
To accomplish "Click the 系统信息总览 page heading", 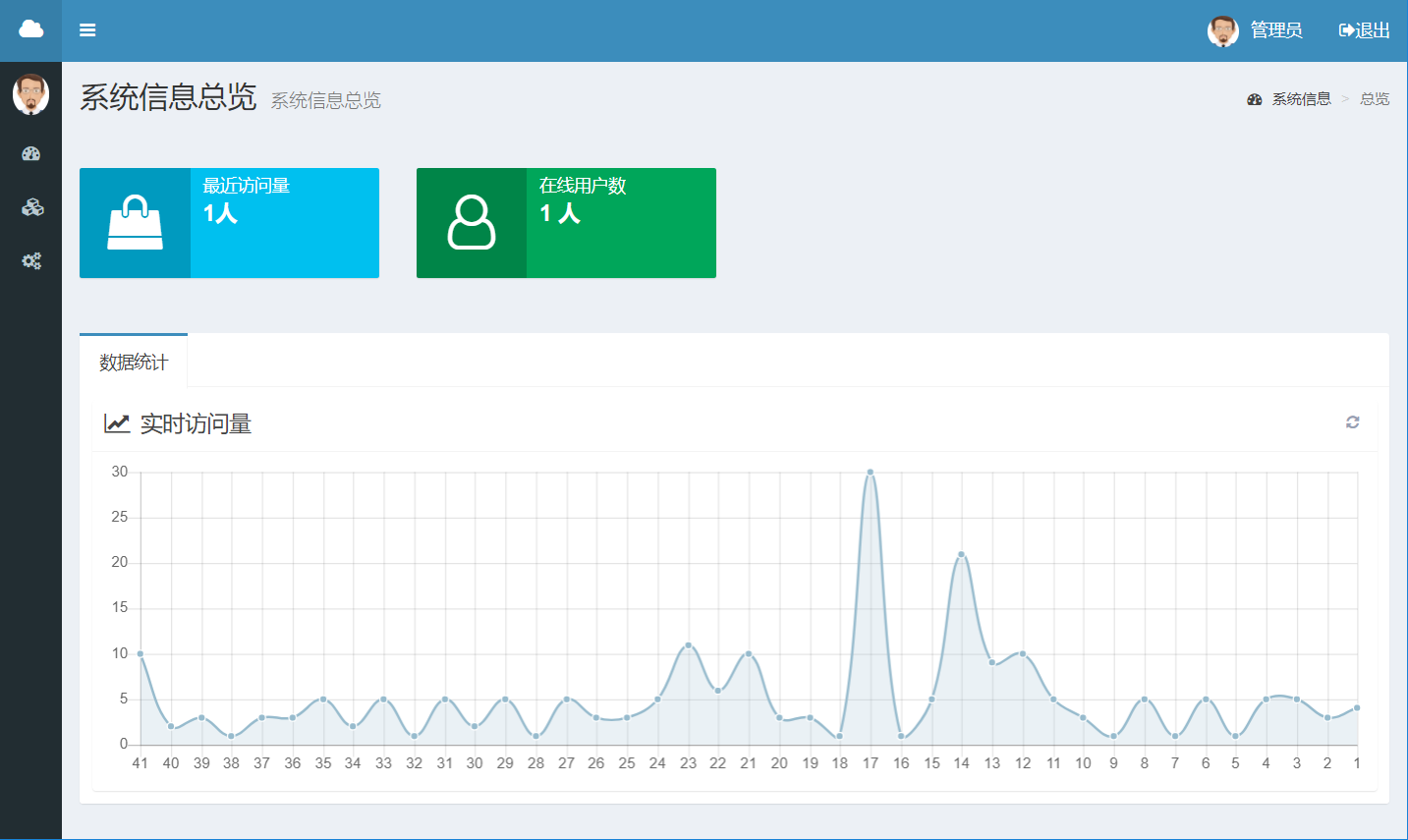I will [168, 97].
